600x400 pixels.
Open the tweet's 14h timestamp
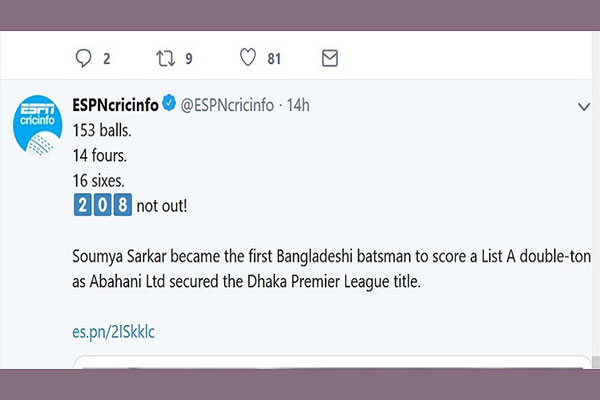coord(298,105)
